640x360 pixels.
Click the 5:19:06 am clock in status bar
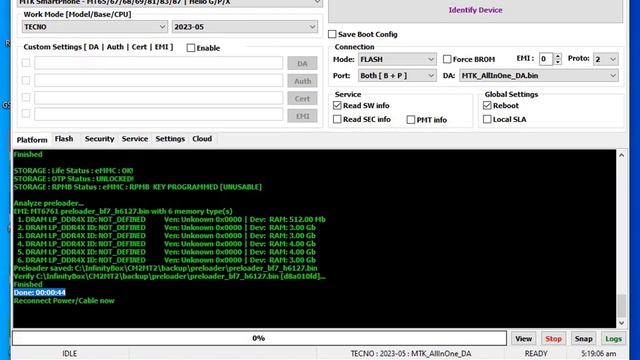tap(598, 353)
